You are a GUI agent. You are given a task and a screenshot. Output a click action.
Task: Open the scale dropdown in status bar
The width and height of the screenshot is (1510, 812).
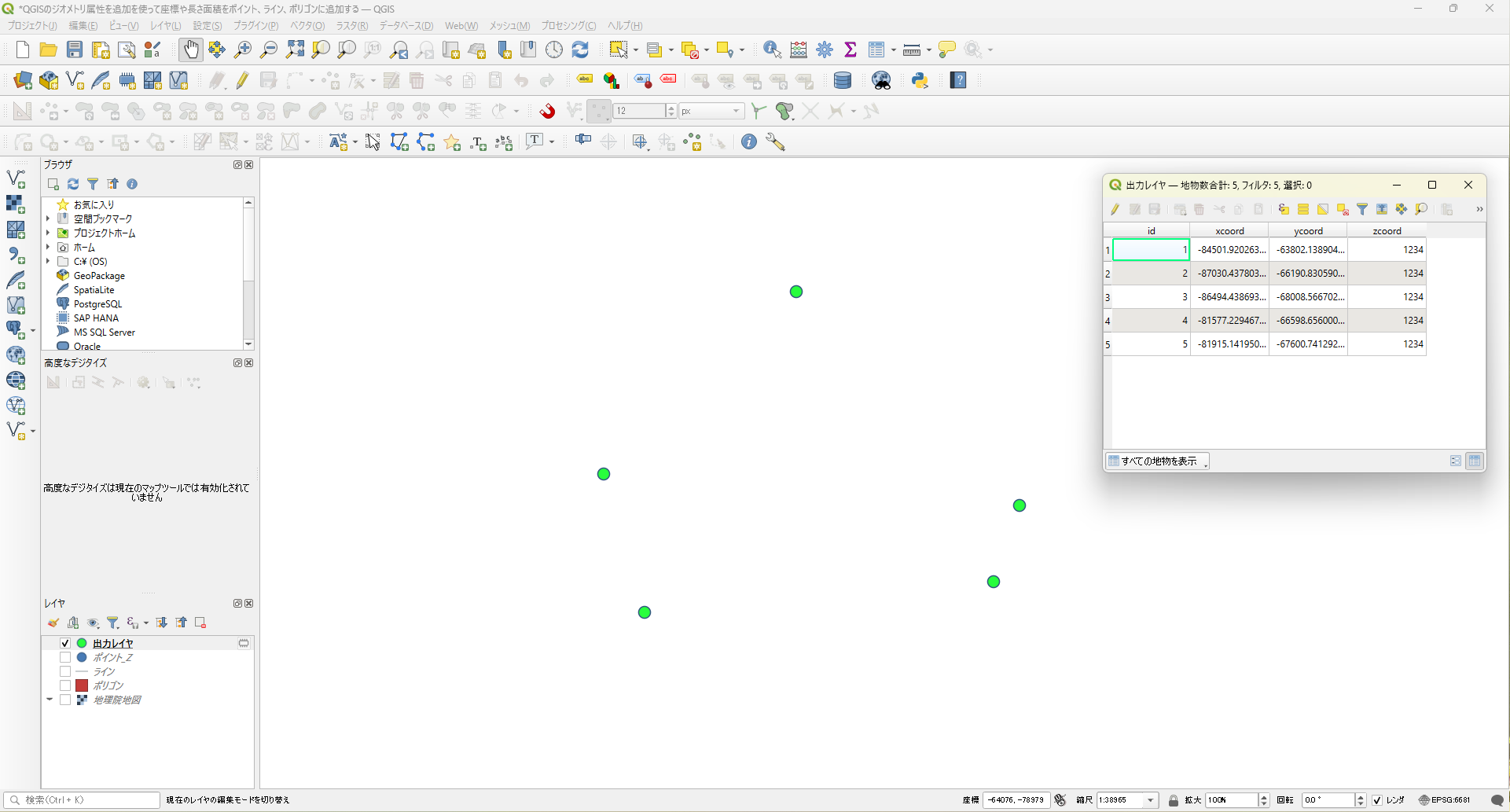point(1151,800)
